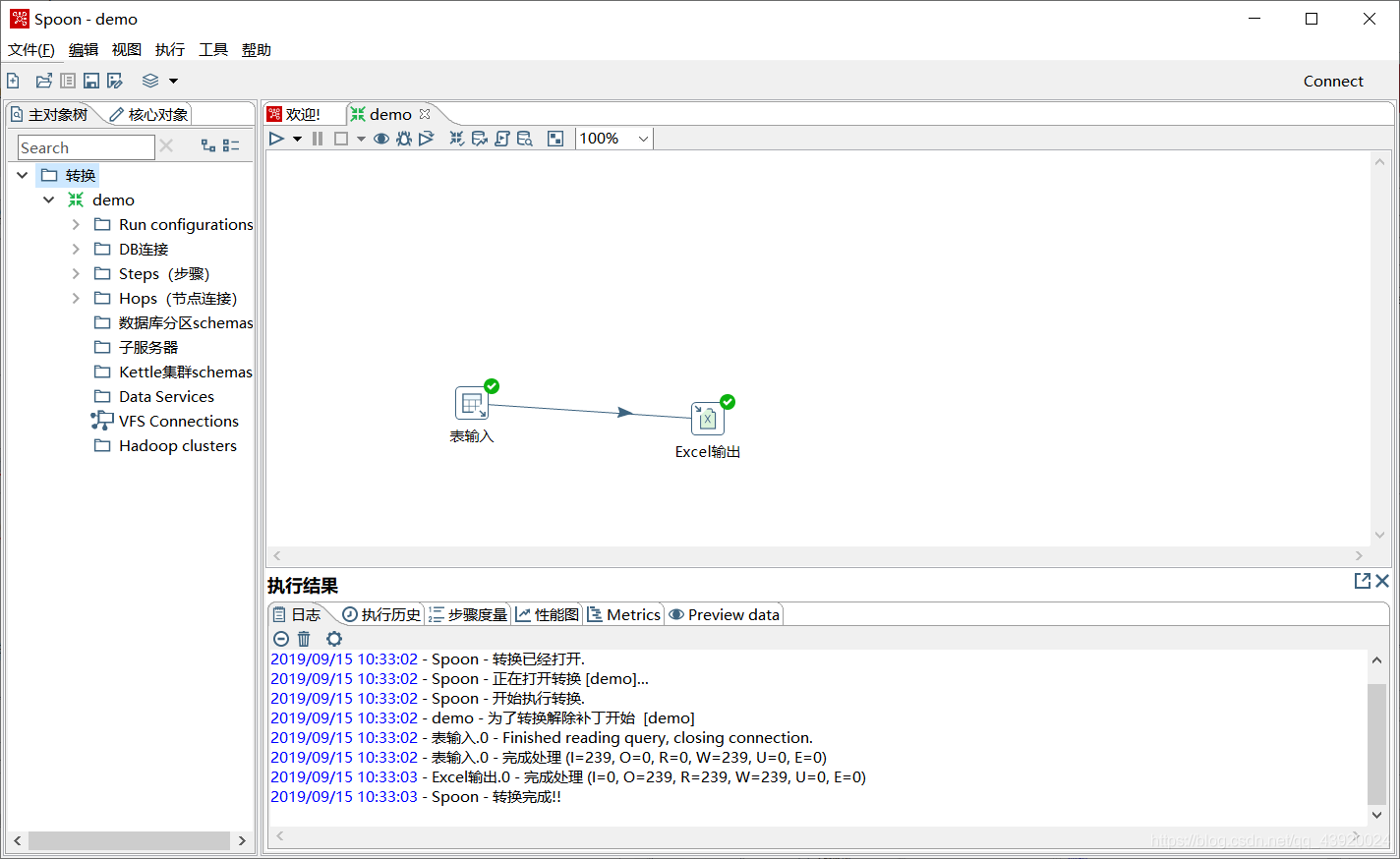The width and height of the screenshot is (1400, 859).
Task: Switch to Preview data results tab
Action: pyautogui.click(x=725, y=614)
